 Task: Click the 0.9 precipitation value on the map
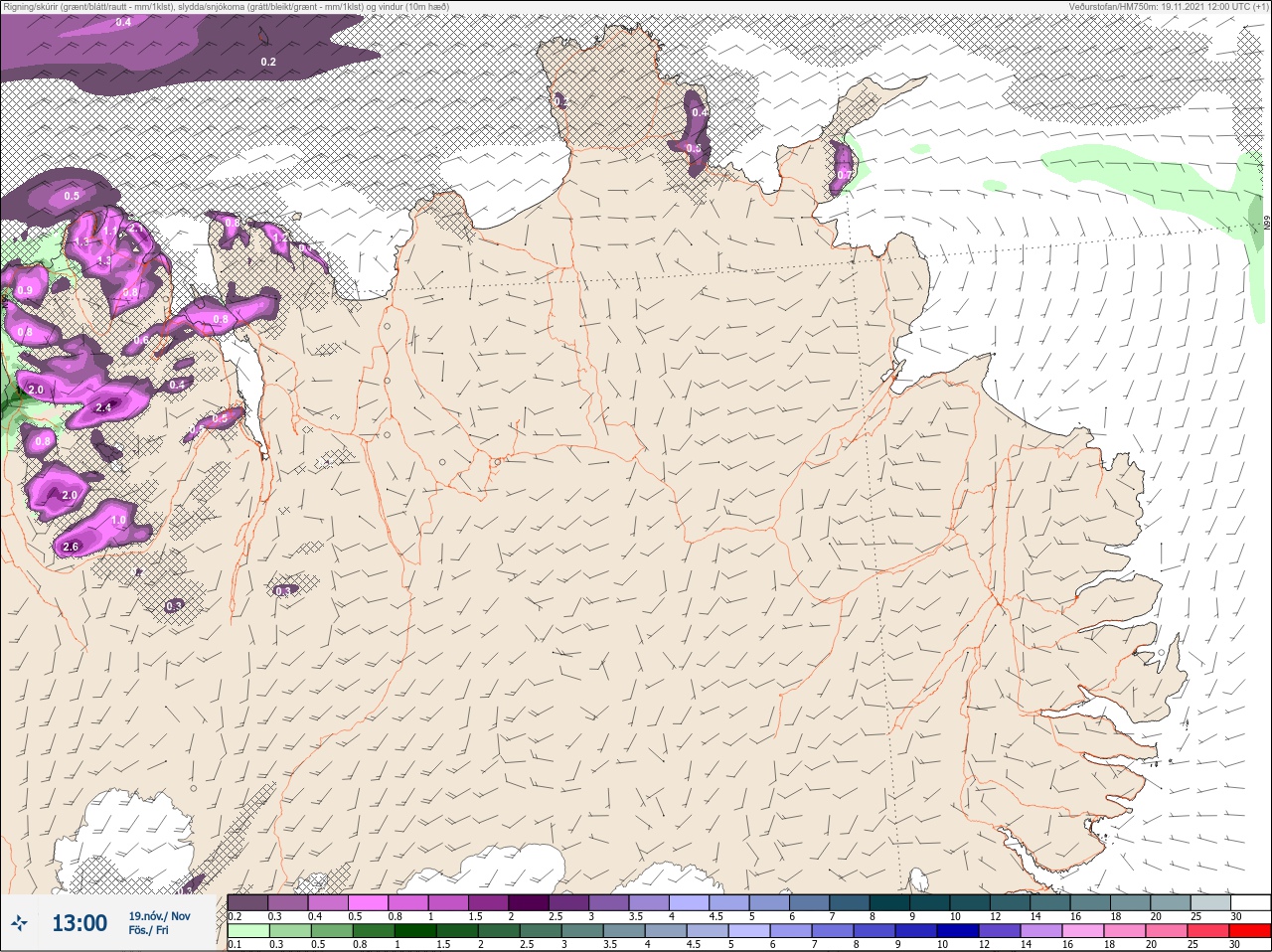pyautogui.click(x=26, y=290)
